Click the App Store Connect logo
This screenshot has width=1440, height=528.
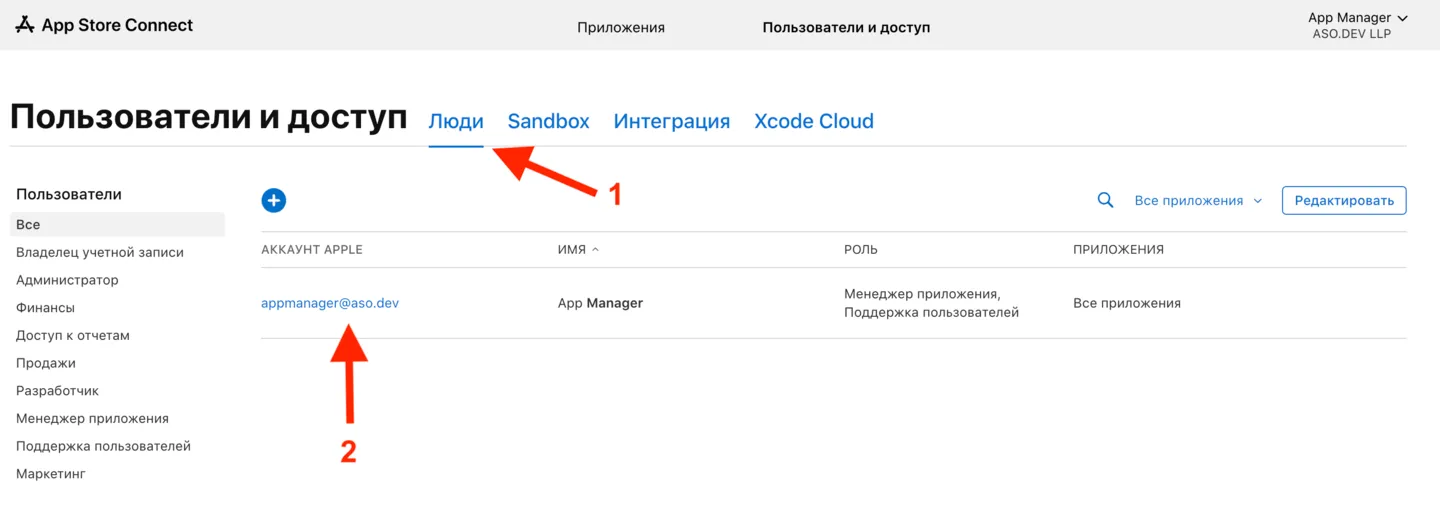[x=104, y=25]
